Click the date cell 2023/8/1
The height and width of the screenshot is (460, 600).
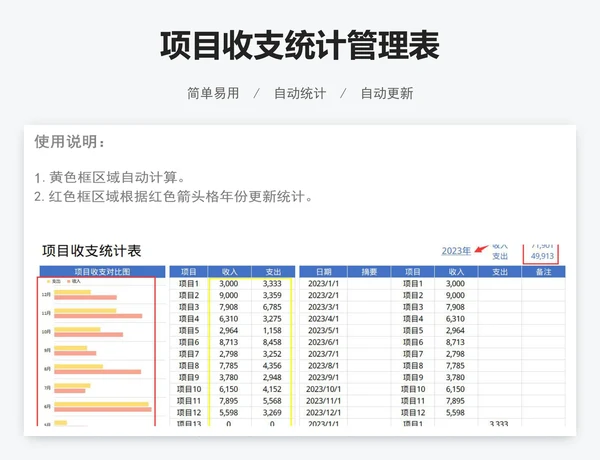323,366
